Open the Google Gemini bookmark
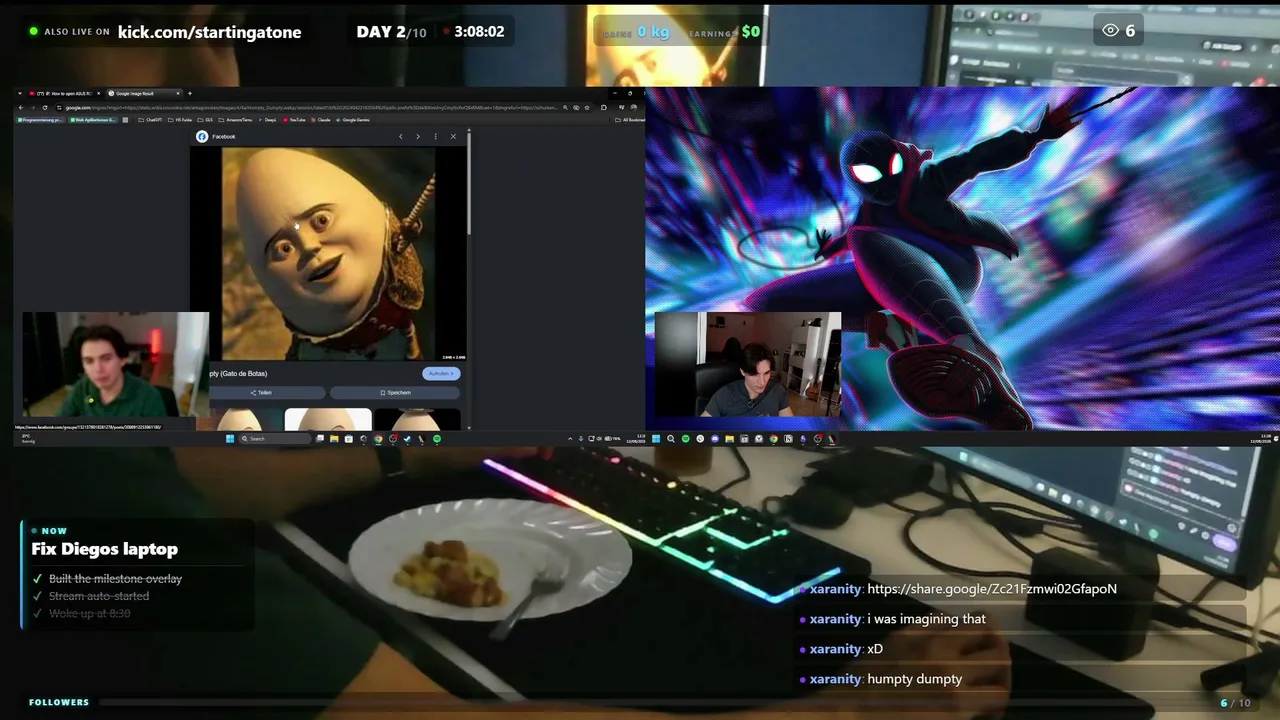1280x720 pixels. click(x=353, y=120)
